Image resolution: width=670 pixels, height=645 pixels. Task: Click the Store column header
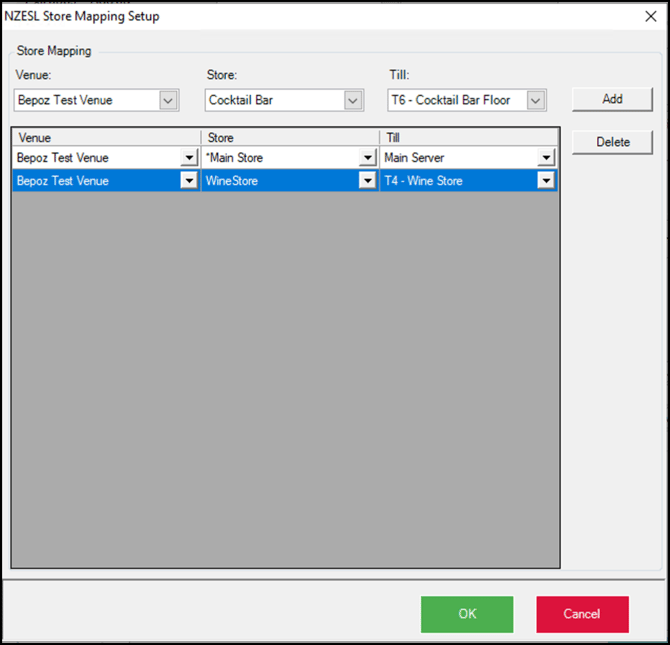coord(290,137)
